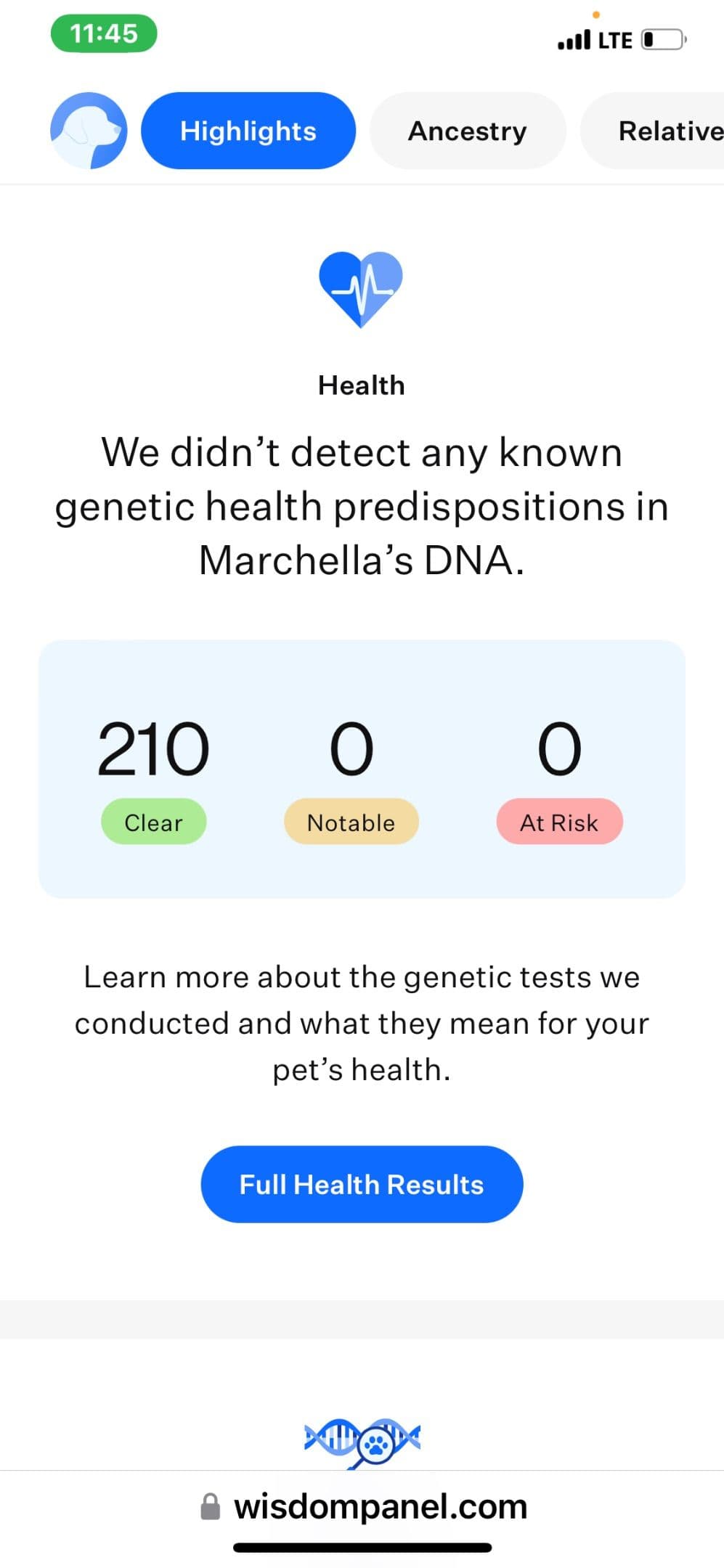Image resolution: width=724 pixels, height=1568 pixels.
Task: Tap the zero count above At Risk
Action: 559,748
